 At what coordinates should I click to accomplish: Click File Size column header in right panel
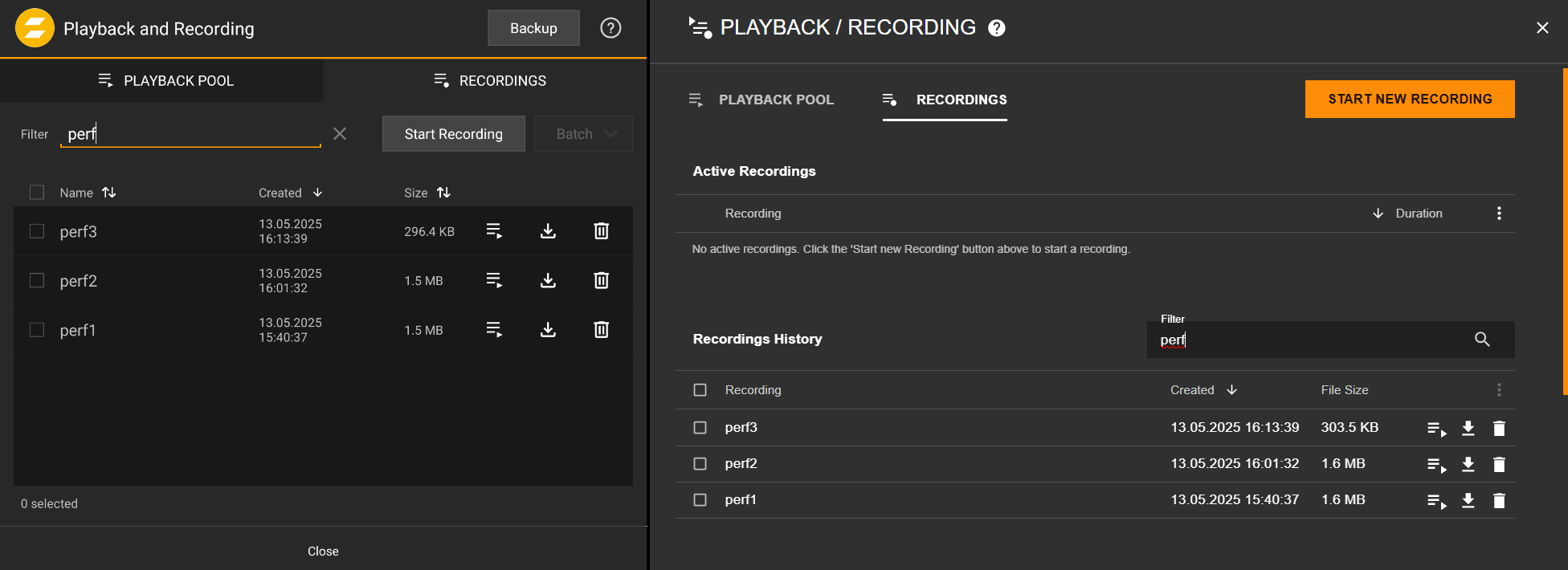pos(1345,390)
